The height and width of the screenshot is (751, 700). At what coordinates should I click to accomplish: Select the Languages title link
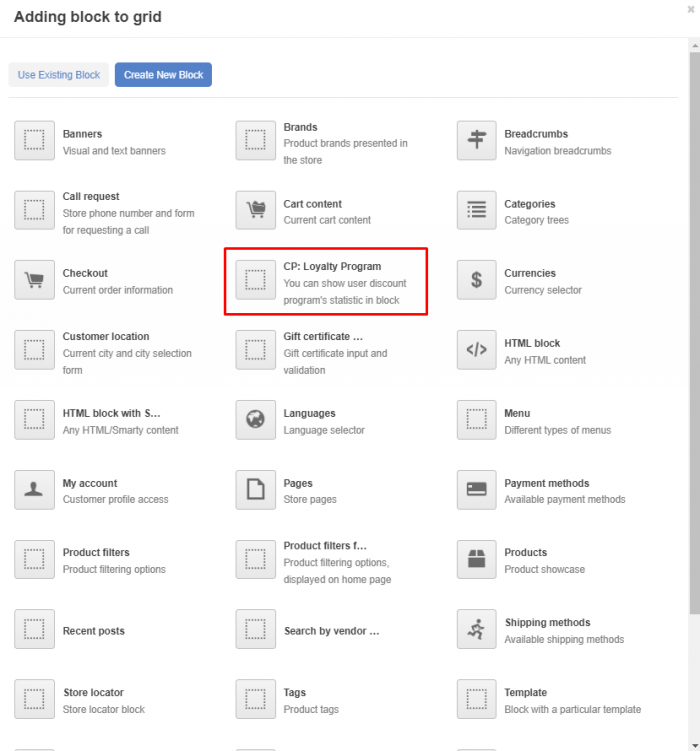[x=309, y=413]
